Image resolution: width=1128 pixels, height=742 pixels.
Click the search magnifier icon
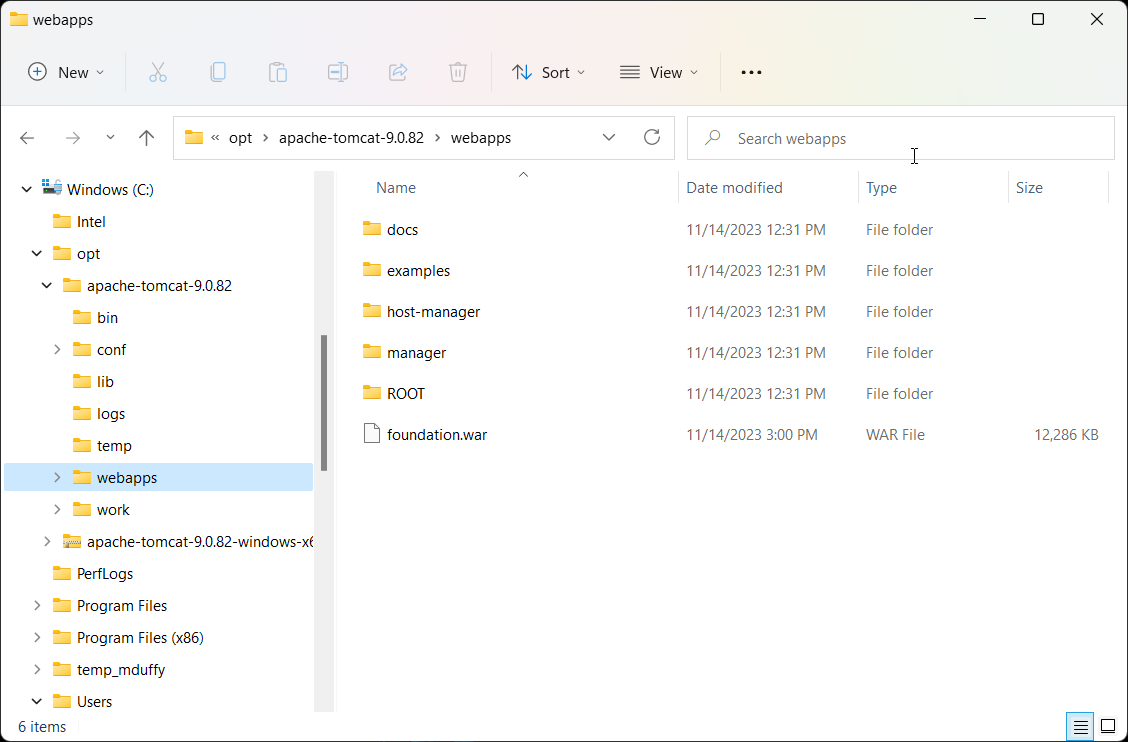(713, 137)
